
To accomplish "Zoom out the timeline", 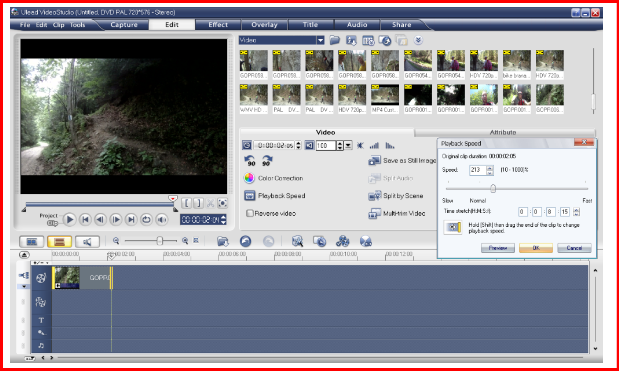I will pos(116,240).
